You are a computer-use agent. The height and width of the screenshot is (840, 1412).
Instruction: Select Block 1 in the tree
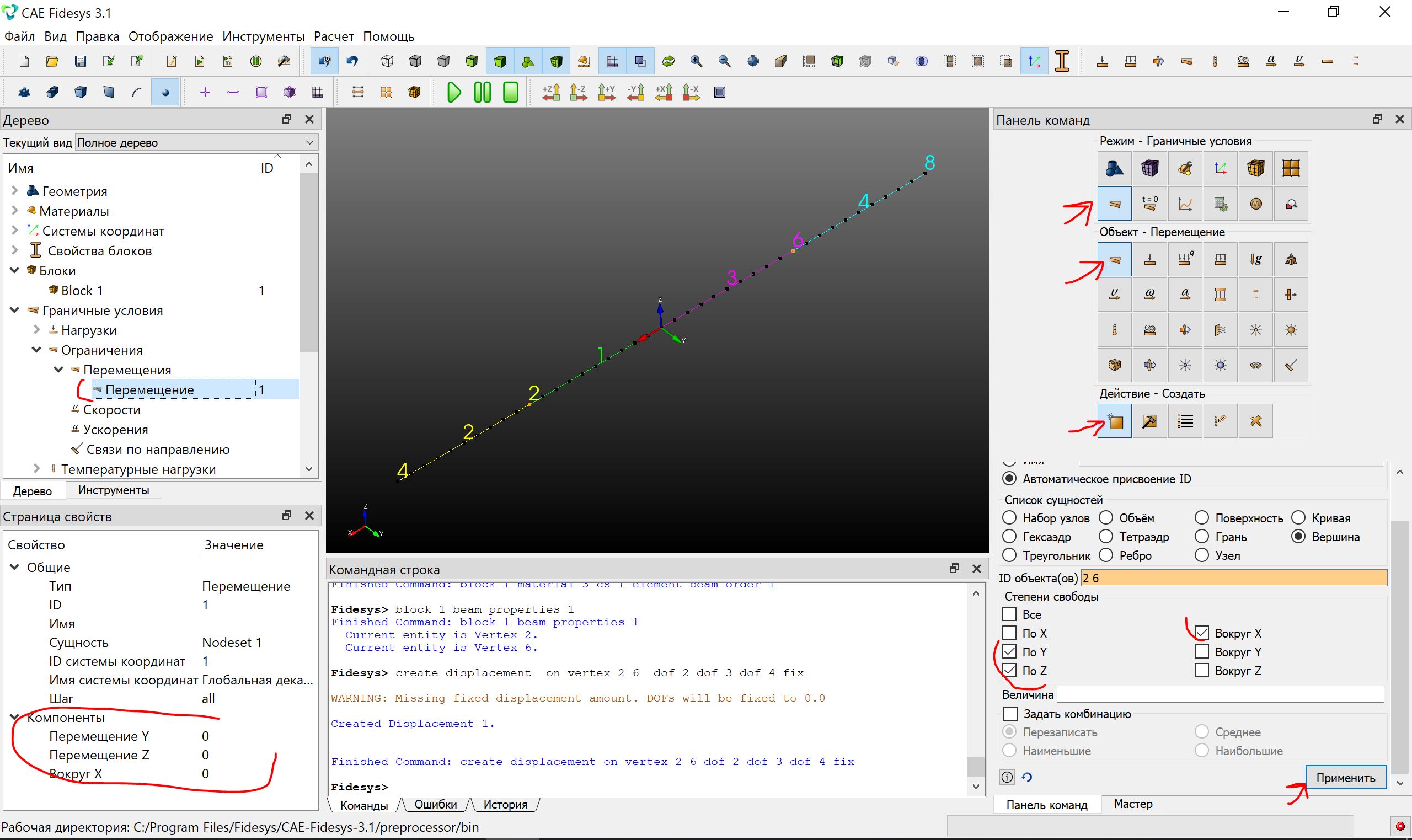tap(82, 290)
